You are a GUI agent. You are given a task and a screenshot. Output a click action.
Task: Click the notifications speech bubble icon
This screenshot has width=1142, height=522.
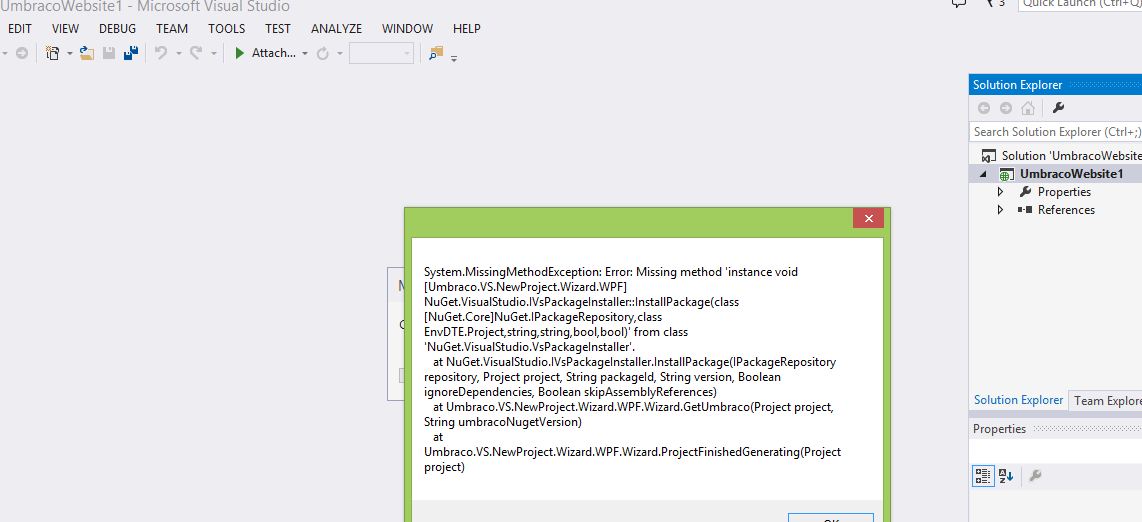point(958,4)
